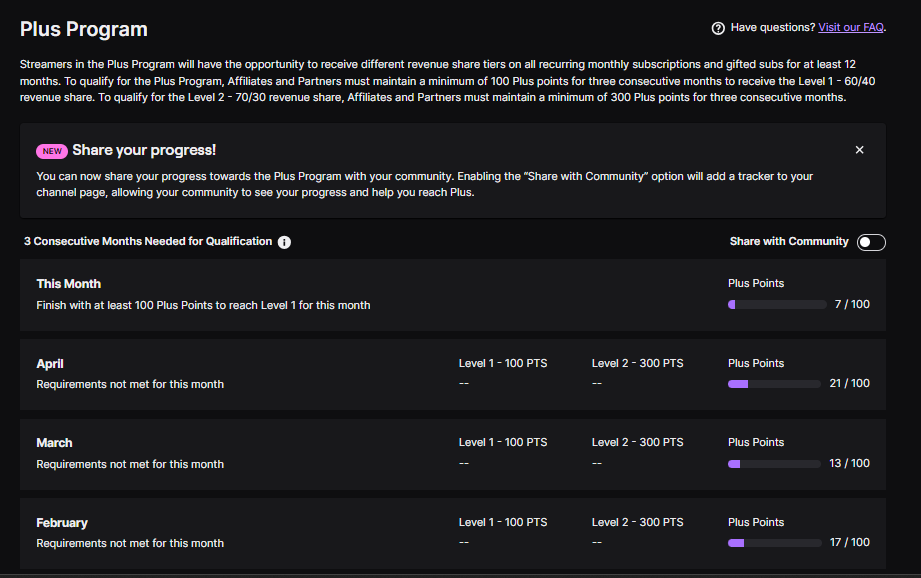Viewport: 921px width, 578px height.
Task: Click March's Level 2 - 300 PTS label
Action: (637, 442)
